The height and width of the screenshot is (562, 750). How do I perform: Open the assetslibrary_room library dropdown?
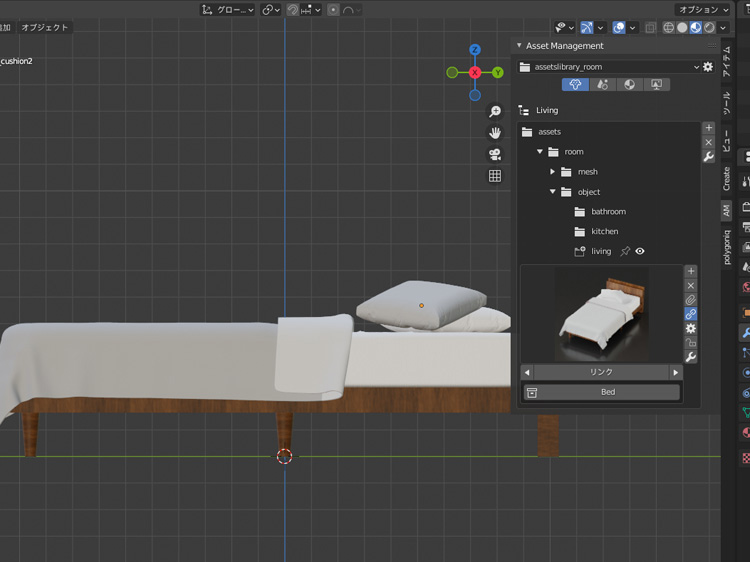pos(609,67)
